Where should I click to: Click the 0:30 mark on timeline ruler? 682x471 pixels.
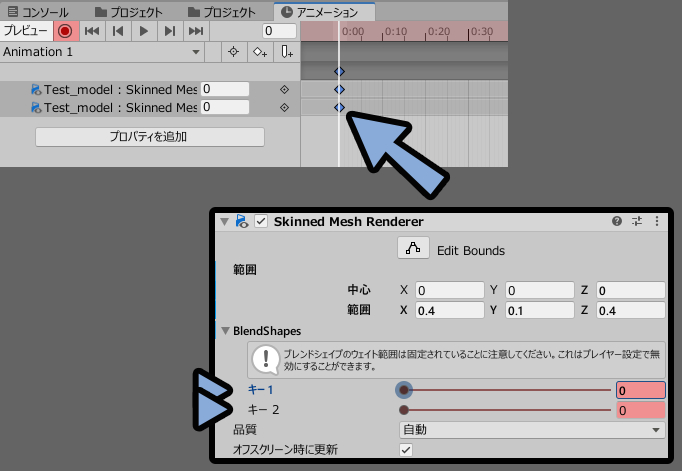point(481,32)
